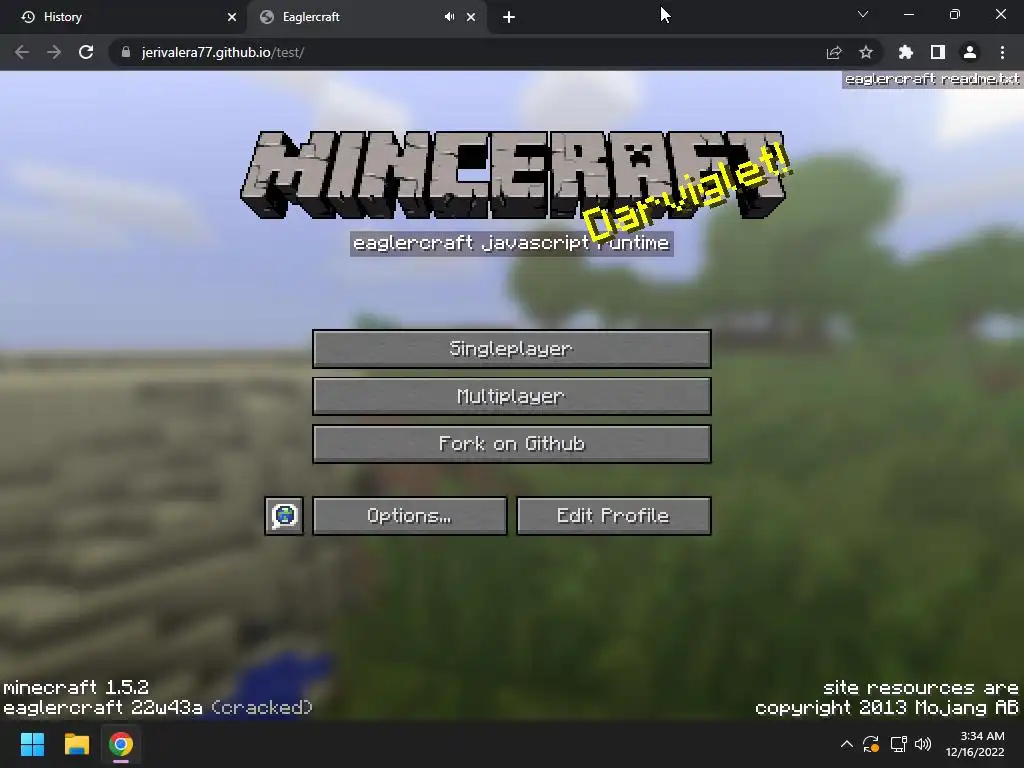The width and height of the screenshot is (1024, 768).
Task: Open the network status tray icon
Action: tap(899, 744)
